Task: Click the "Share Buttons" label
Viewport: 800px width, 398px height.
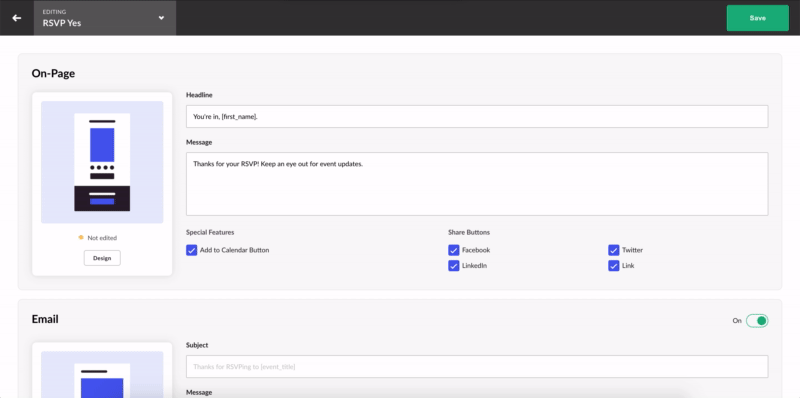Action: [x=469, y=232]
